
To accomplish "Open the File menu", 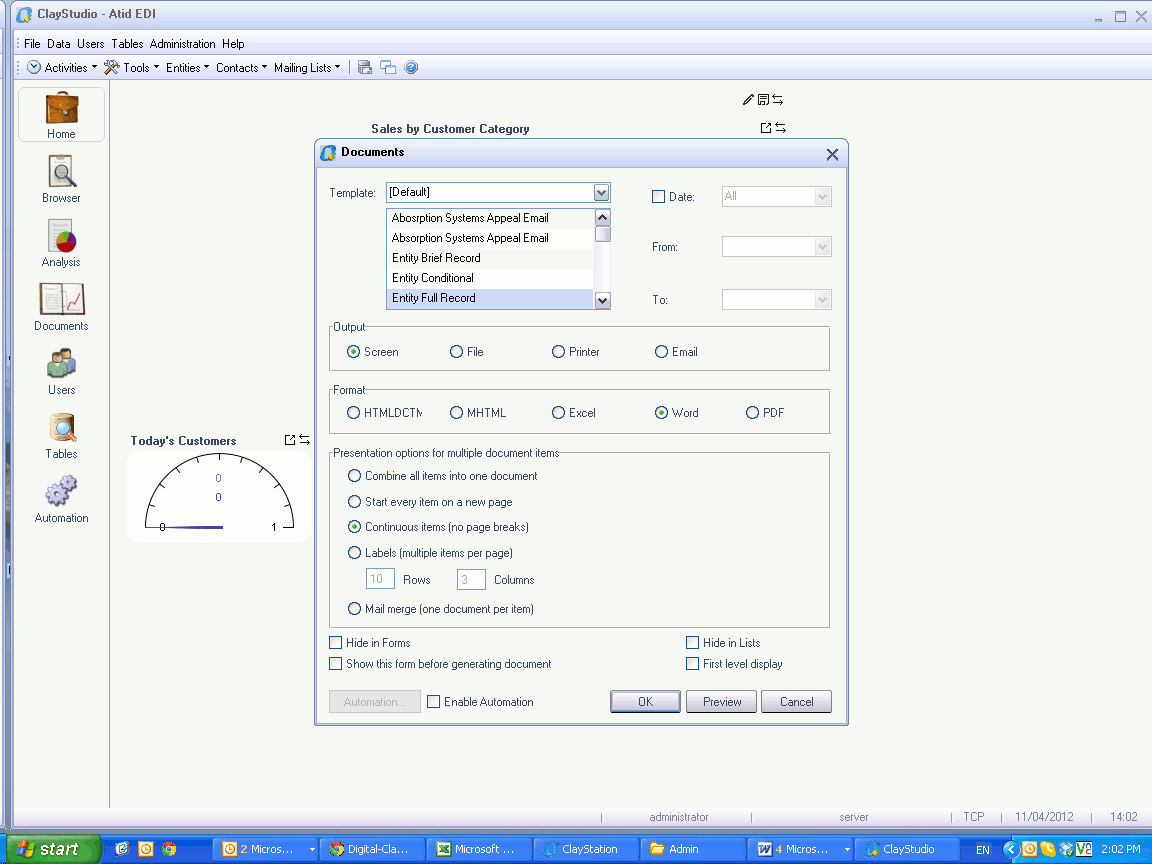I will [x=32, y=44].
